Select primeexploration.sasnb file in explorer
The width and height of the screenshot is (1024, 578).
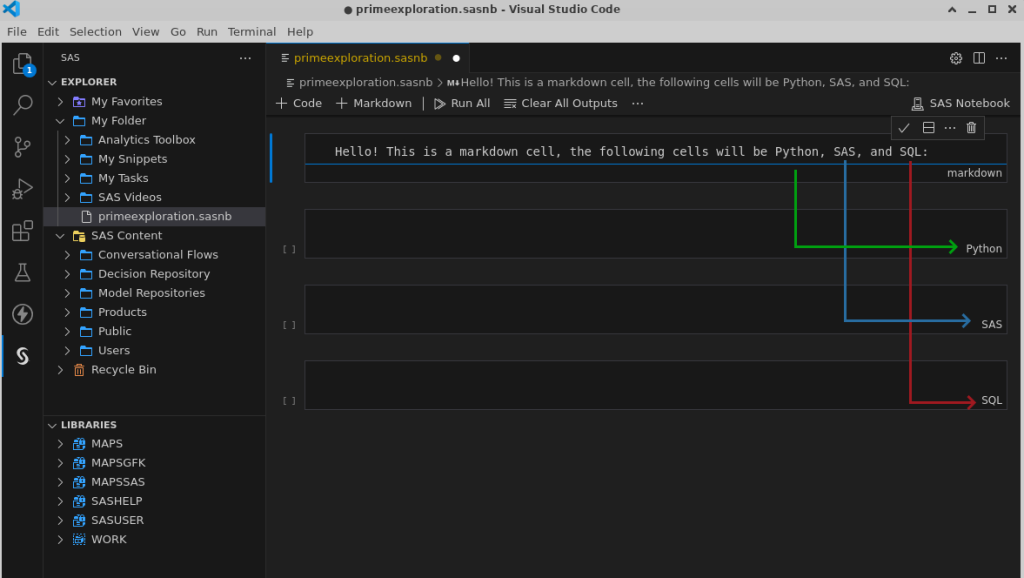155,216
